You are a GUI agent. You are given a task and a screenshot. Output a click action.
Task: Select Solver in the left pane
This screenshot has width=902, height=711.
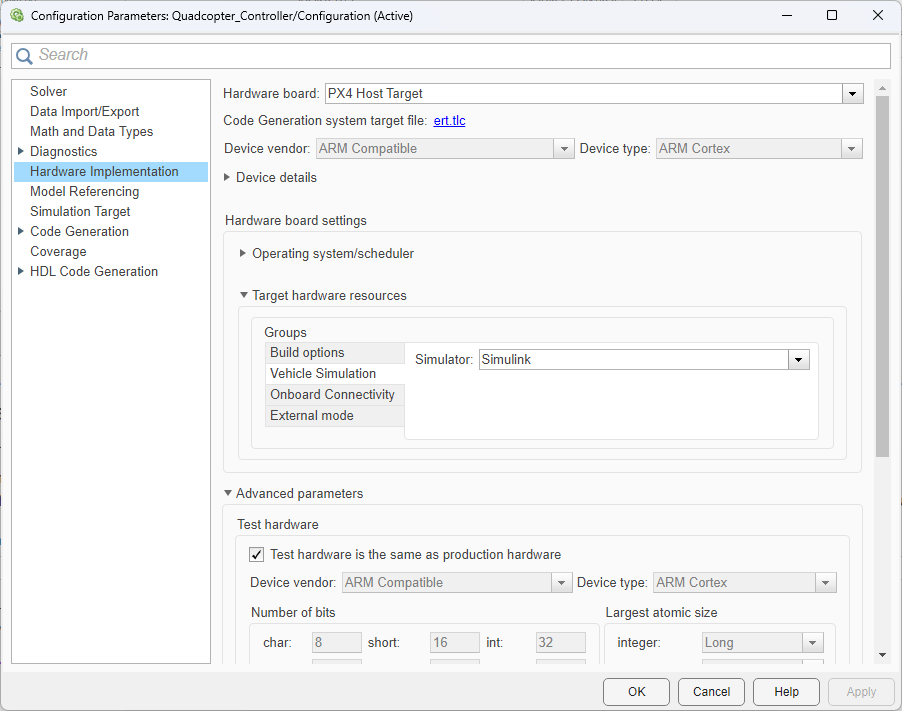click(48, 91)
